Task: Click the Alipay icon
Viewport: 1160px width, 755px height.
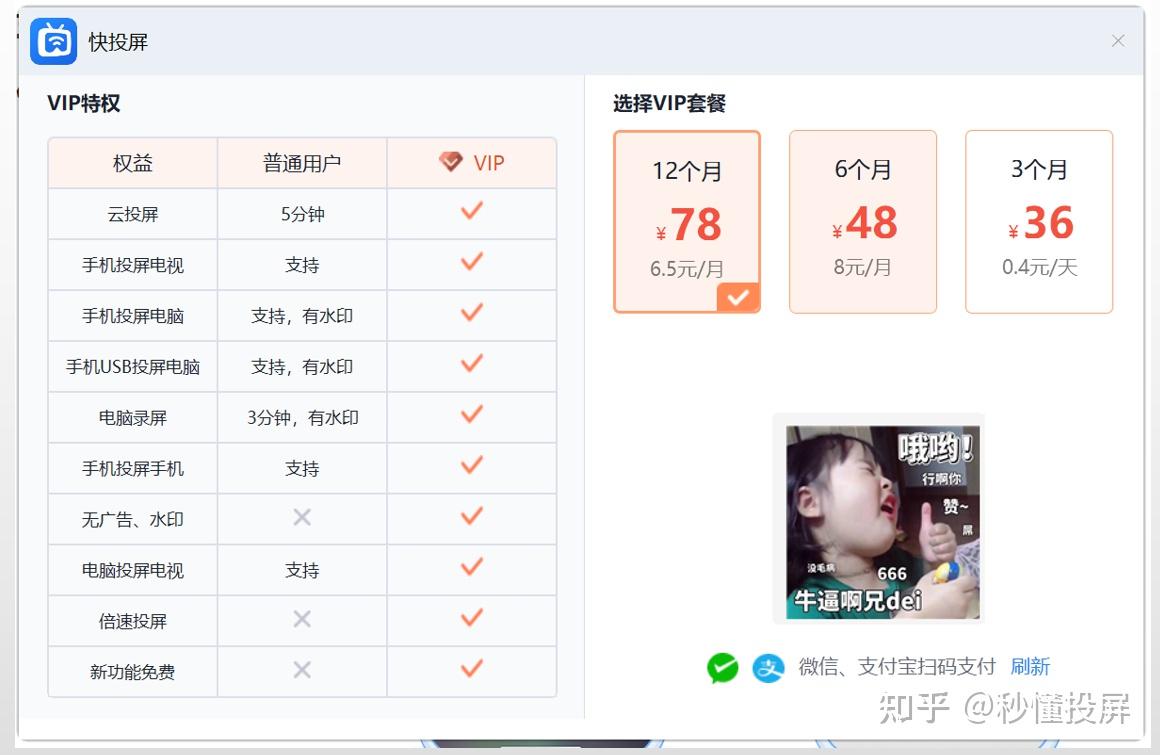Action: coord(768,668)
